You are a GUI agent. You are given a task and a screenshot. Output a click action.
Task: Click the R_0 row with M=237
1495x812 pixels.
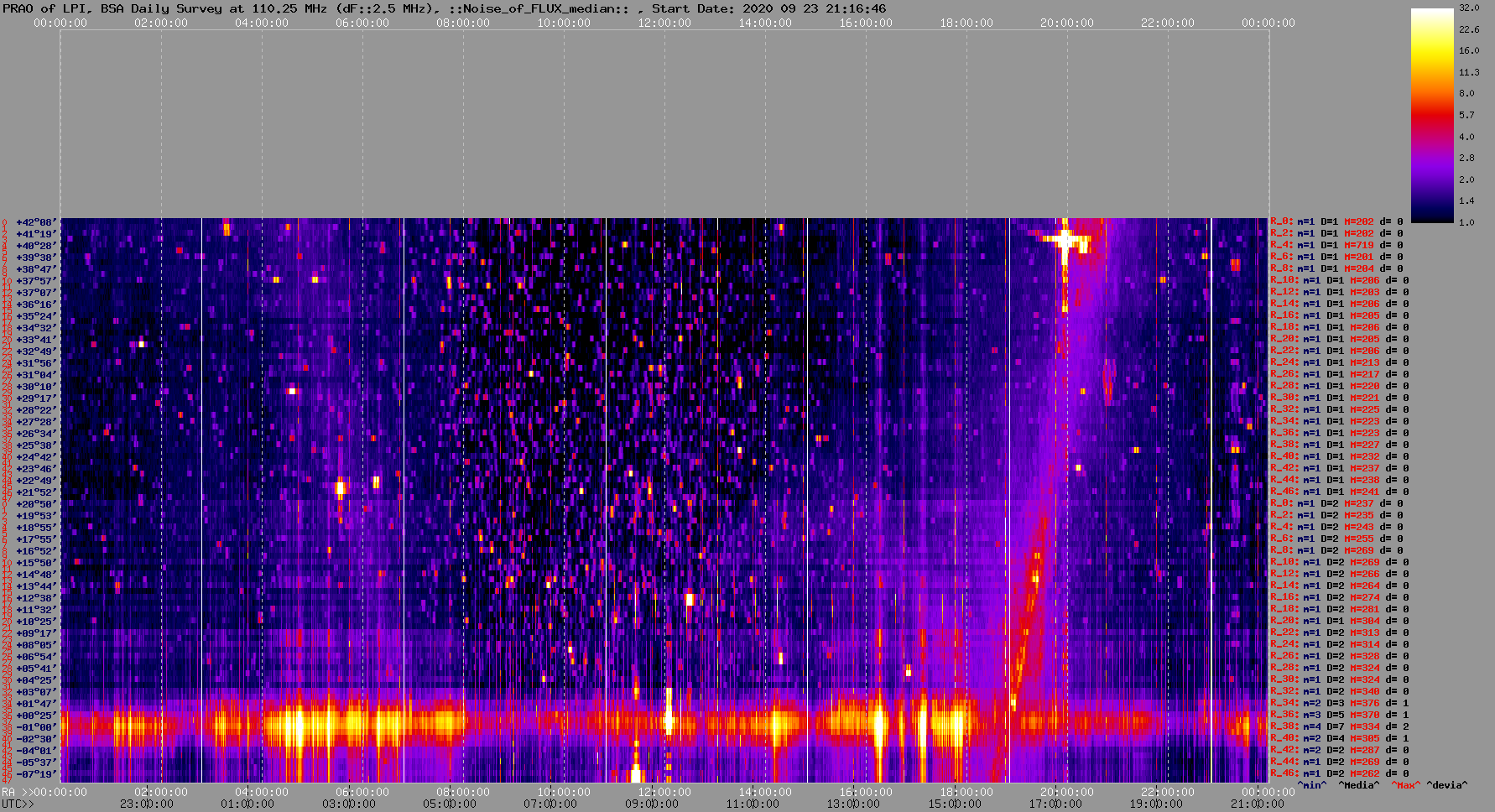(1336, 504)
